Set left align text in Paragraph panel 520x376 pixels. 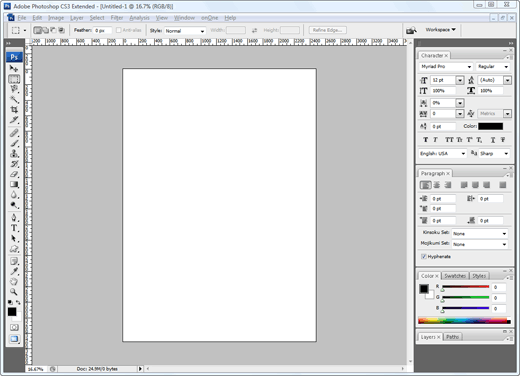[x=425, y=185]
